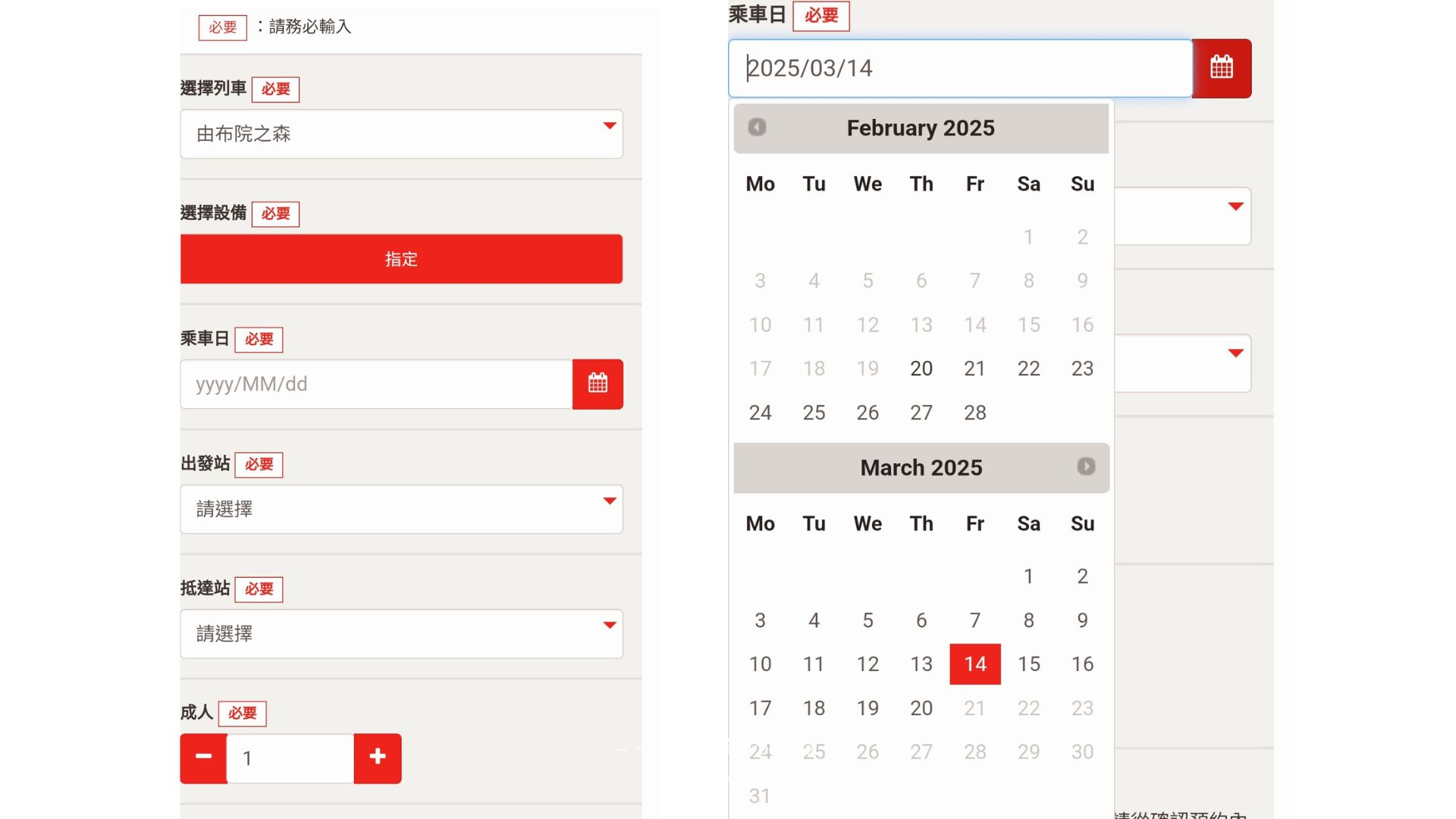The height and width of the screenshot is (819, 1456).
Task: Click the adult quantity field showing 1
Action: tap(290, 758)
